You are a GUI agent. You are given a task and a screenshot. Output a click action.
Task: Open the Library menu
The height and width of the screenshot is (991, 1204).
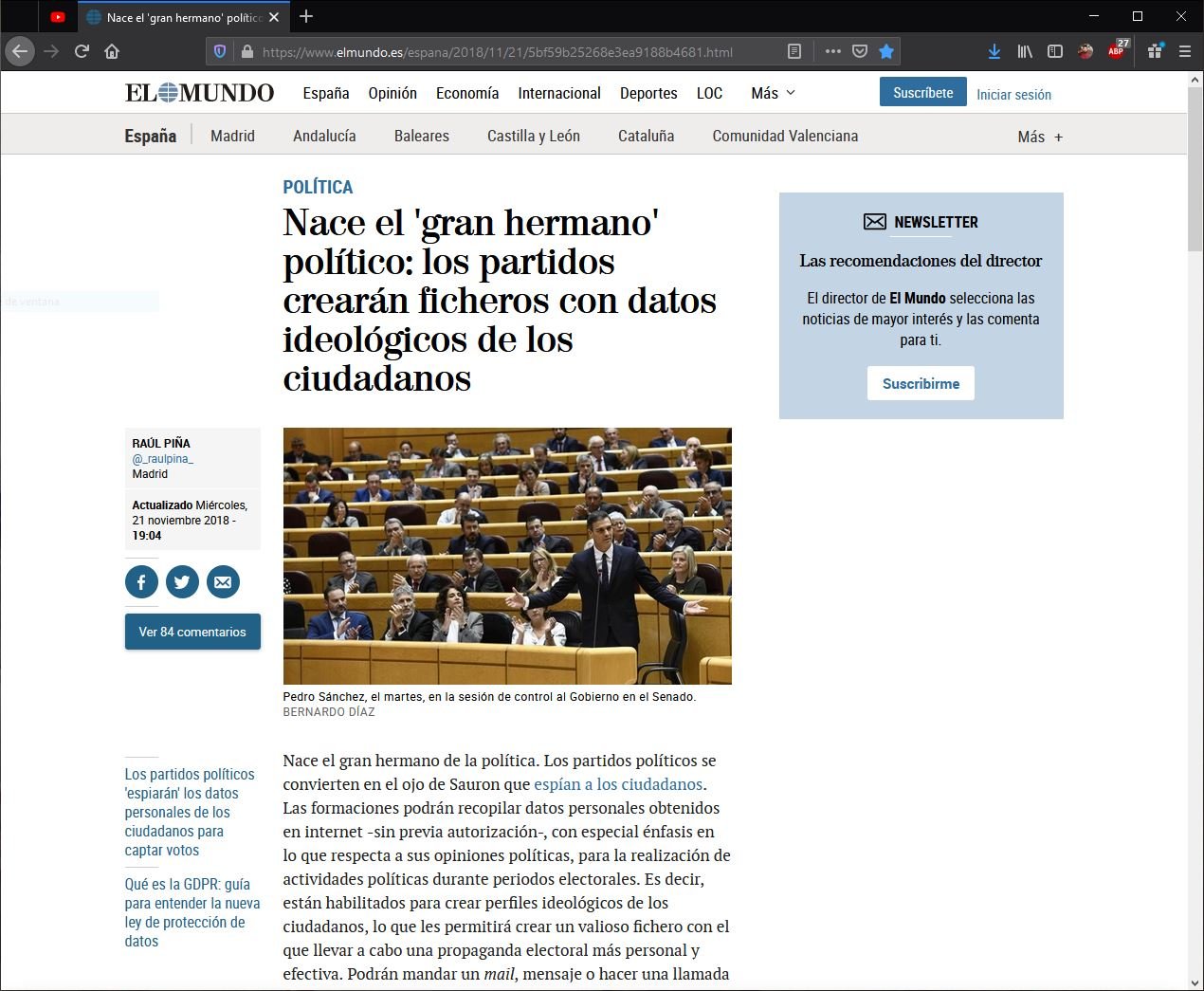pos(1025,51)
